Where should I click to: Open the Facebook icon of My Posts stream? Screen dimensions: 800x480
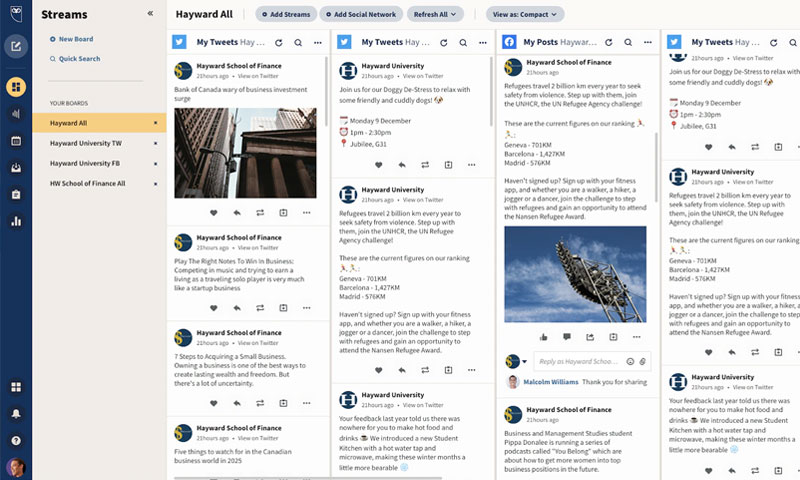tap(509, 42)
